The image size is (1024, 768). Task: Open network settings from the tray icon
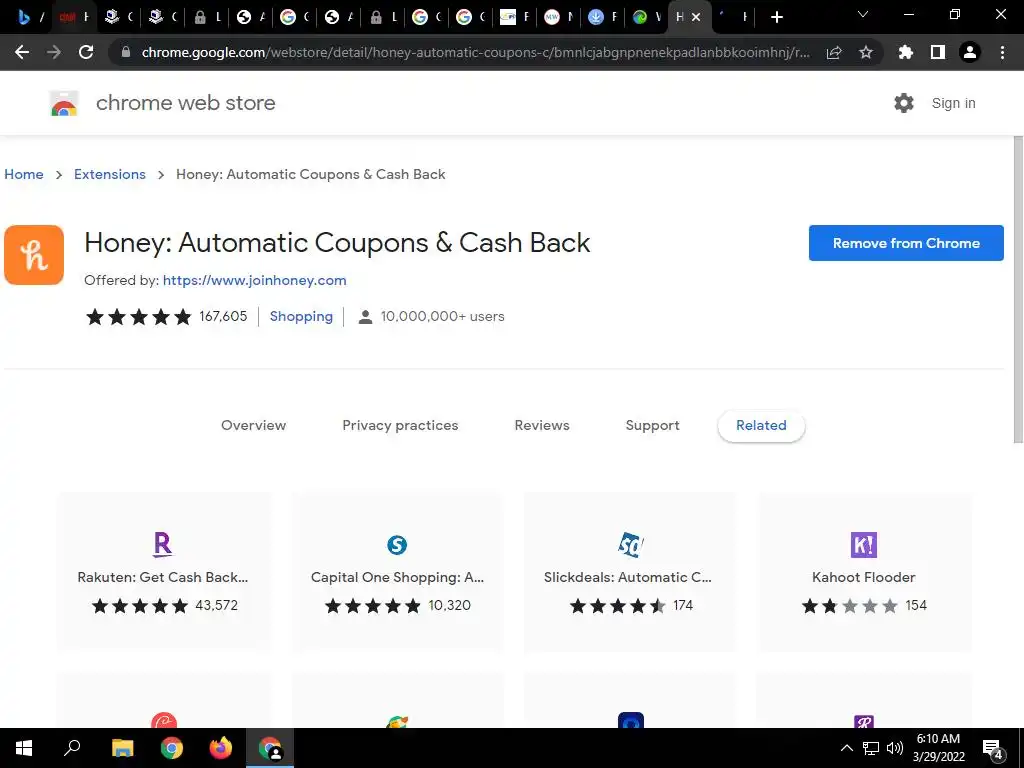tap(871, 748)
